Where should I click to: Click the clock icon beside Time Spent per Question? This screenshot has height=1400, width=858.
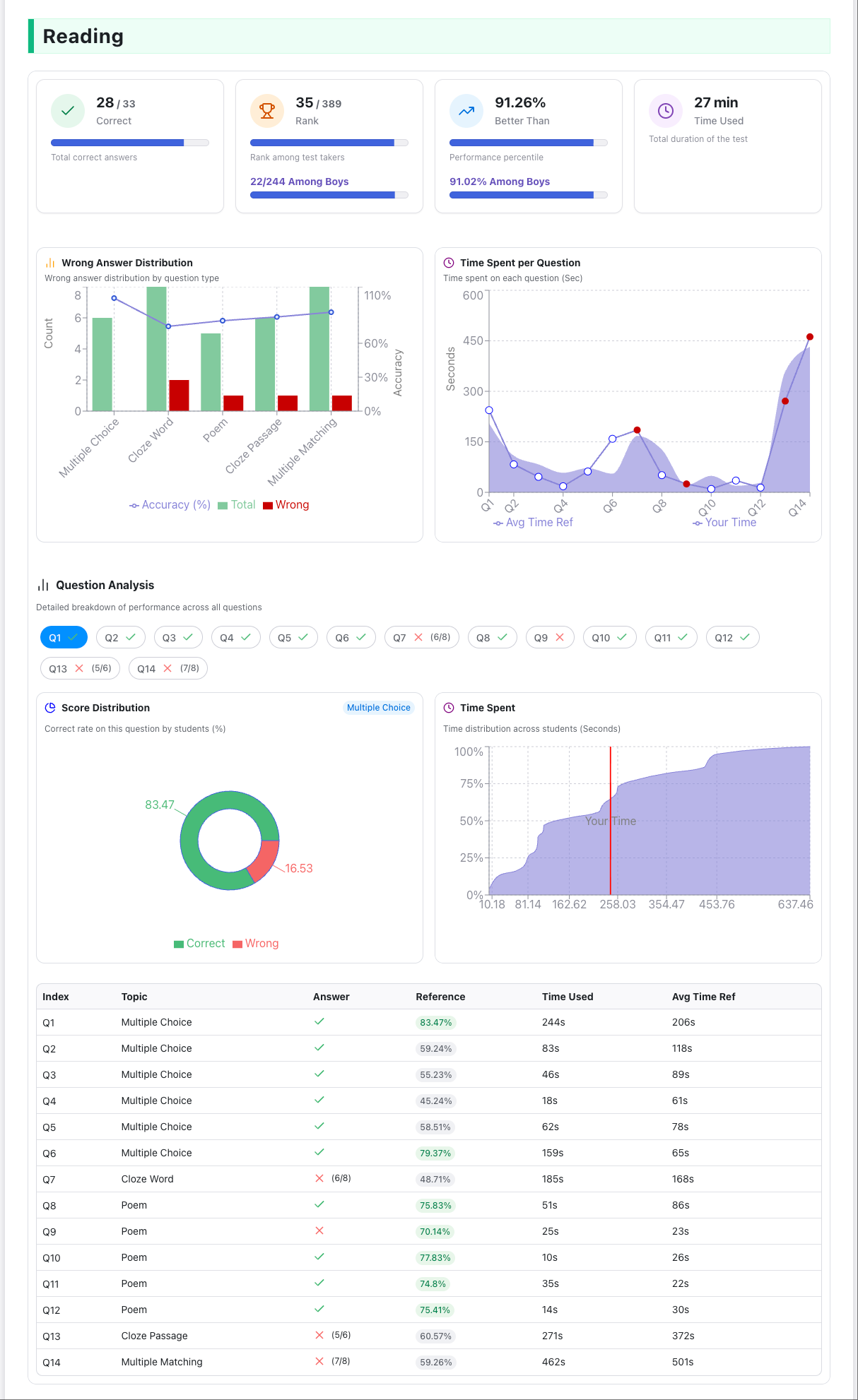click(449, 263)
